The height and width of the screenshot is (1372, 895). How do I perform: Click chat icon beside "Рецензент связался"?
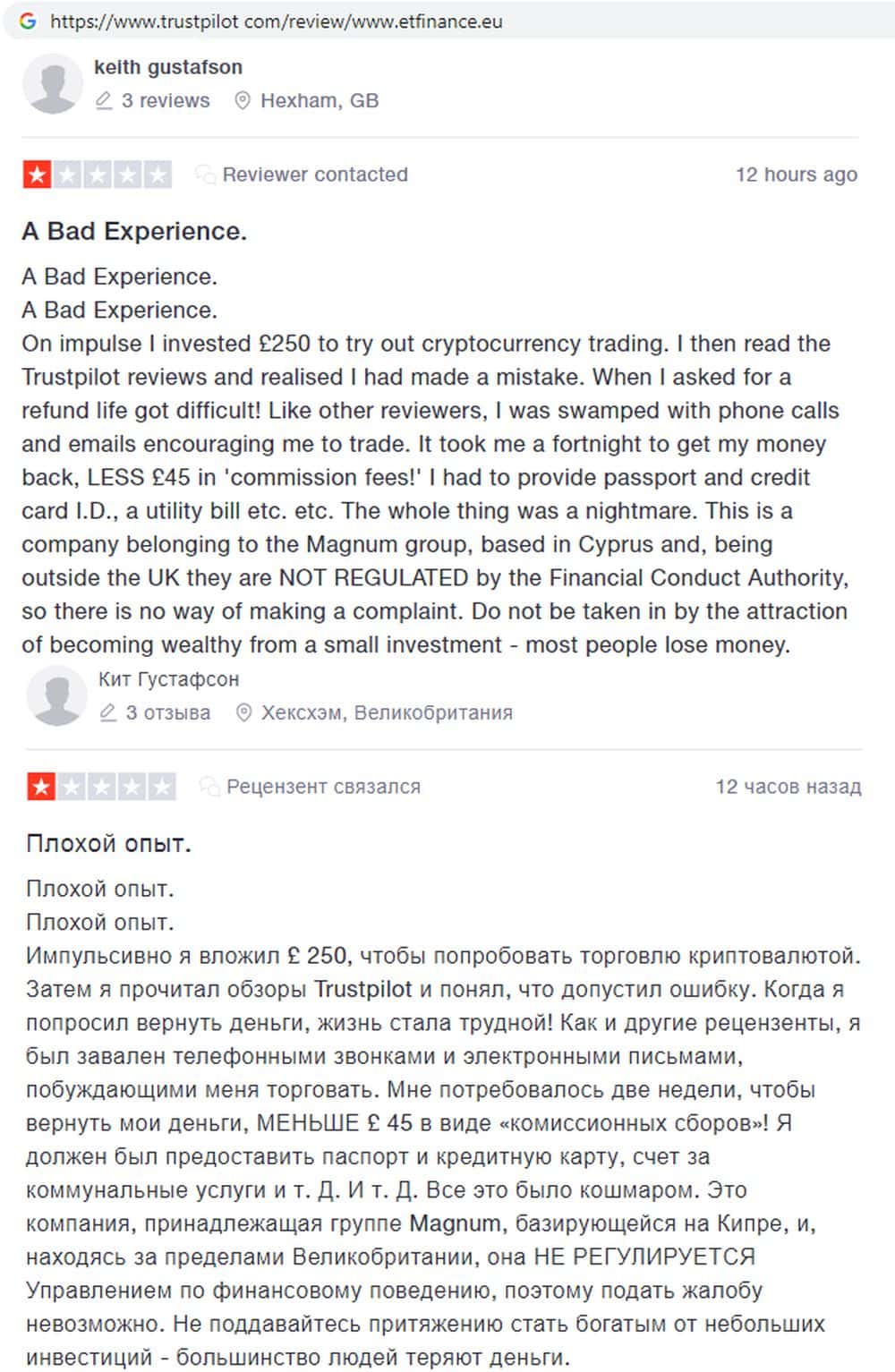coord(209,787)
